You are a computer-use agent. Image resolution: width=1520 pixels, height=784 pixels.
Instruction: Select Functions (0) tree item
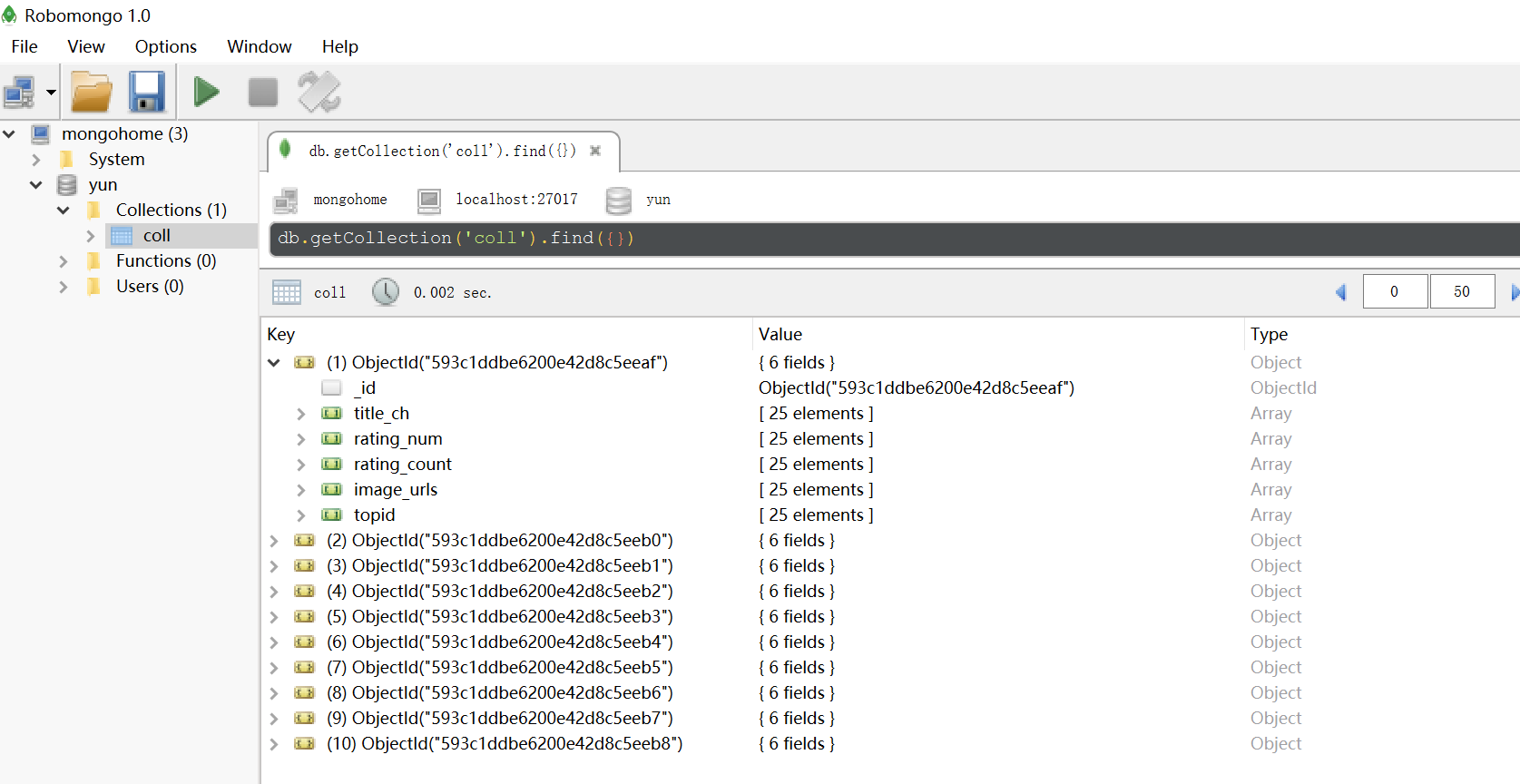click(166, 260)
